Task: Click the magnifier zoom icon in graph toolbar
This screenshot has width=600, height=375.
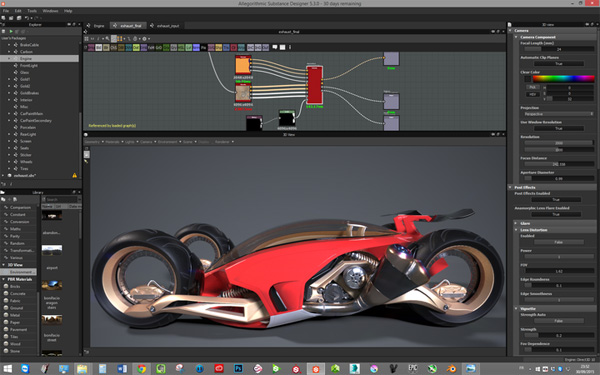Action: (108, 39)
